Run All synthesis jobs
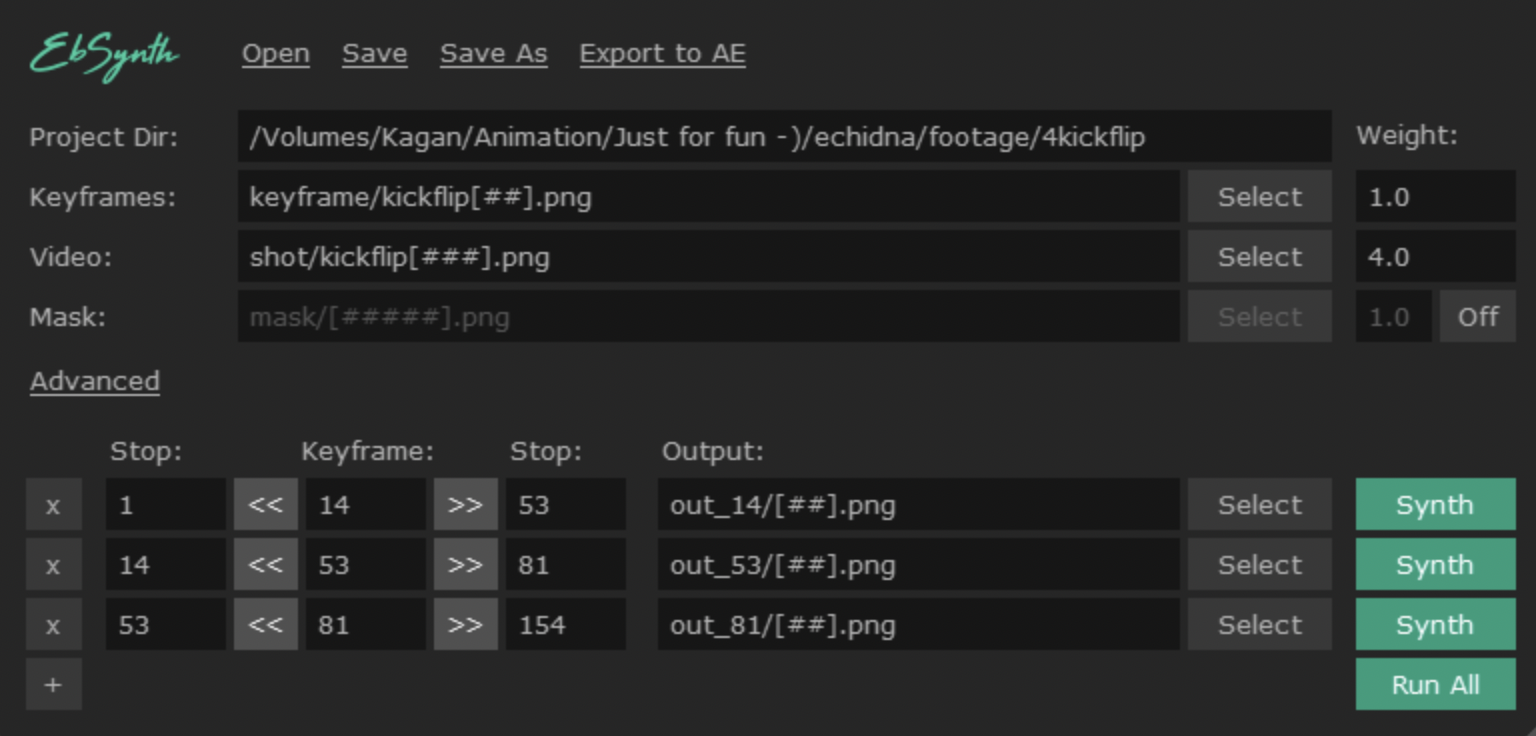 [x=1435, y=685]
